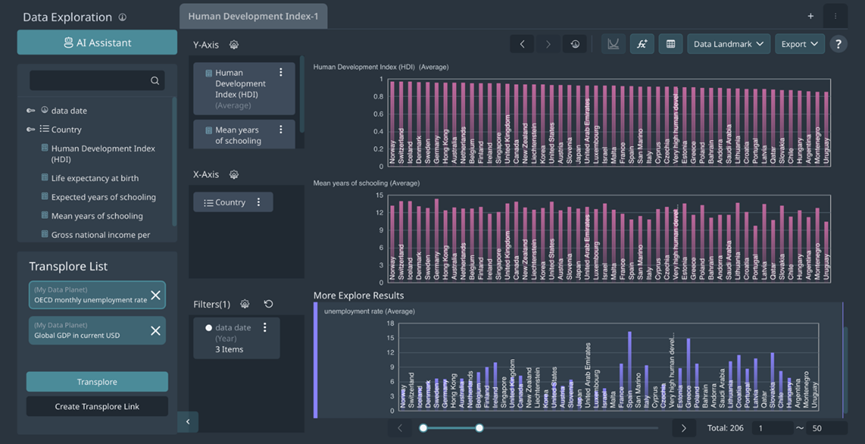The image size is (865, 444).
Task: Select the Human Development Index-1 tab
Action: 252,16
